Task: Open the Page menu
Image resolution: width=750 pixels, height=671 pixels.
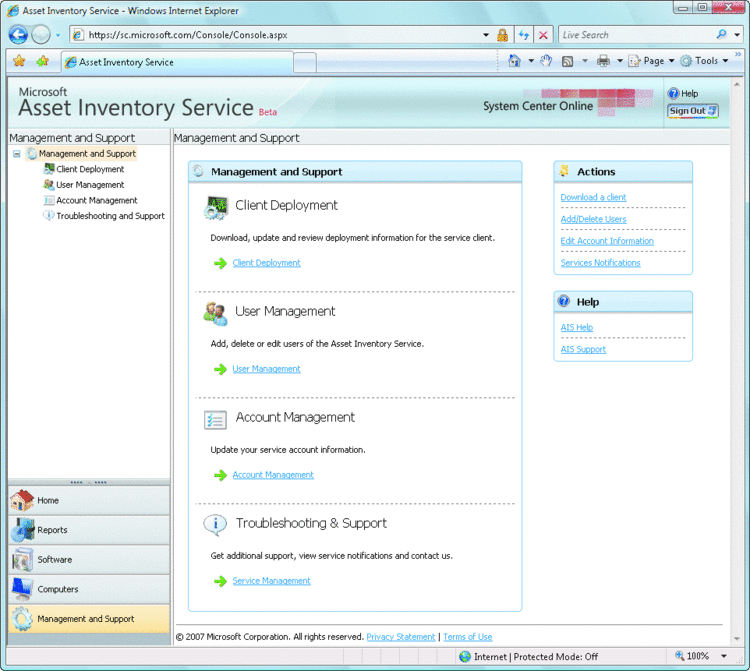Action: point(651,61)
